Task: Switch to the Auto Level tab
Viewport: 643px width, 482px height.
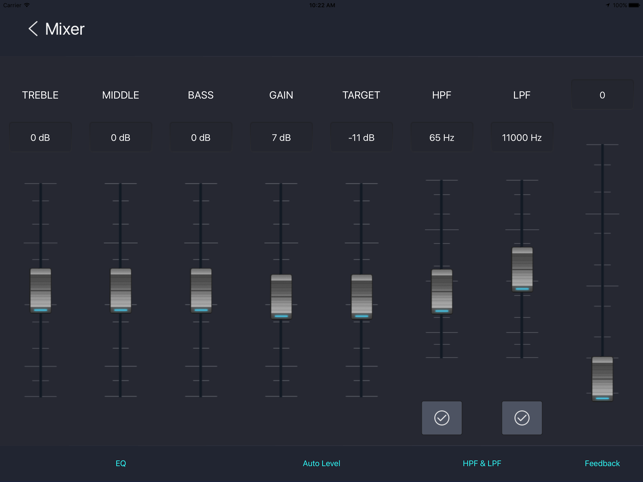Action: (322, 463)
